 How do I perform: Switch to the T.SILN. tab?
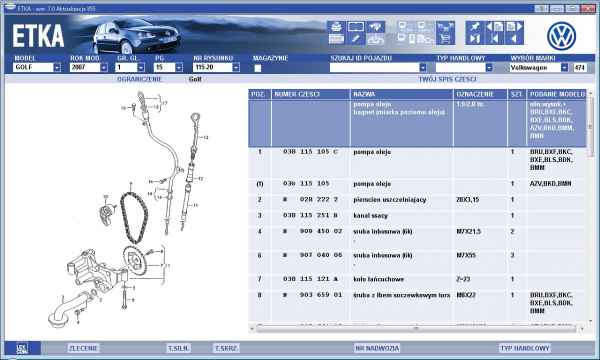click(178, 348)
